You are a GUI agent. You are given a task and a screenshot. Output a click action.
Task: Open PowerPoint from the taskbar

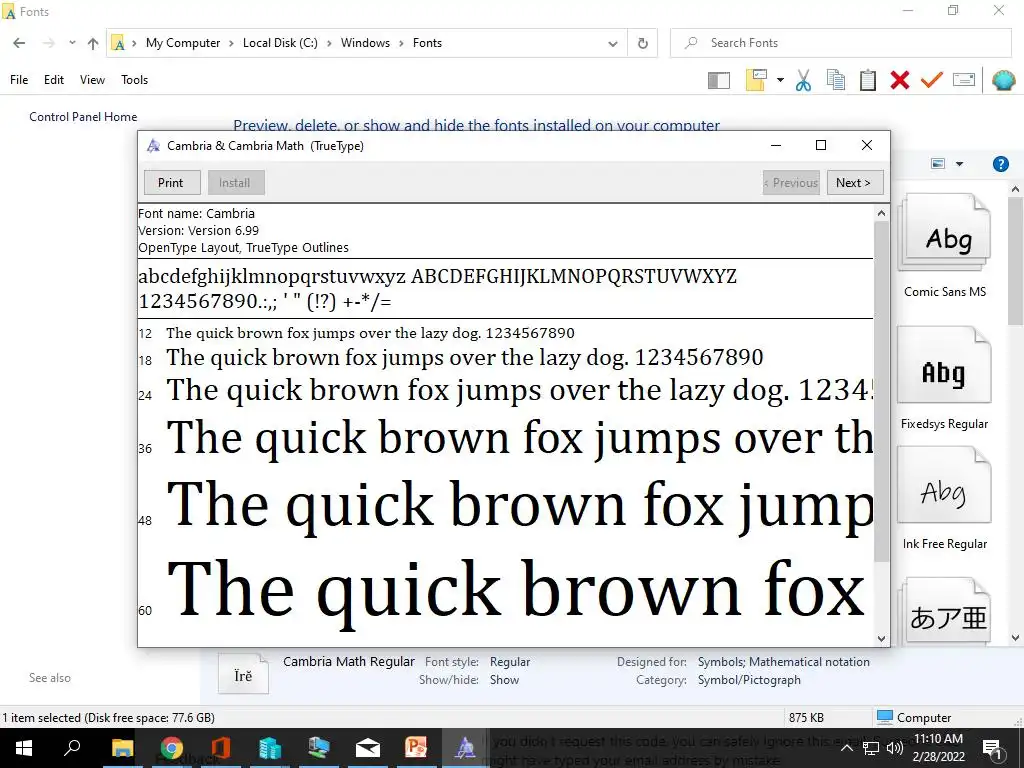pyautogui.click(x=416, y=748)
